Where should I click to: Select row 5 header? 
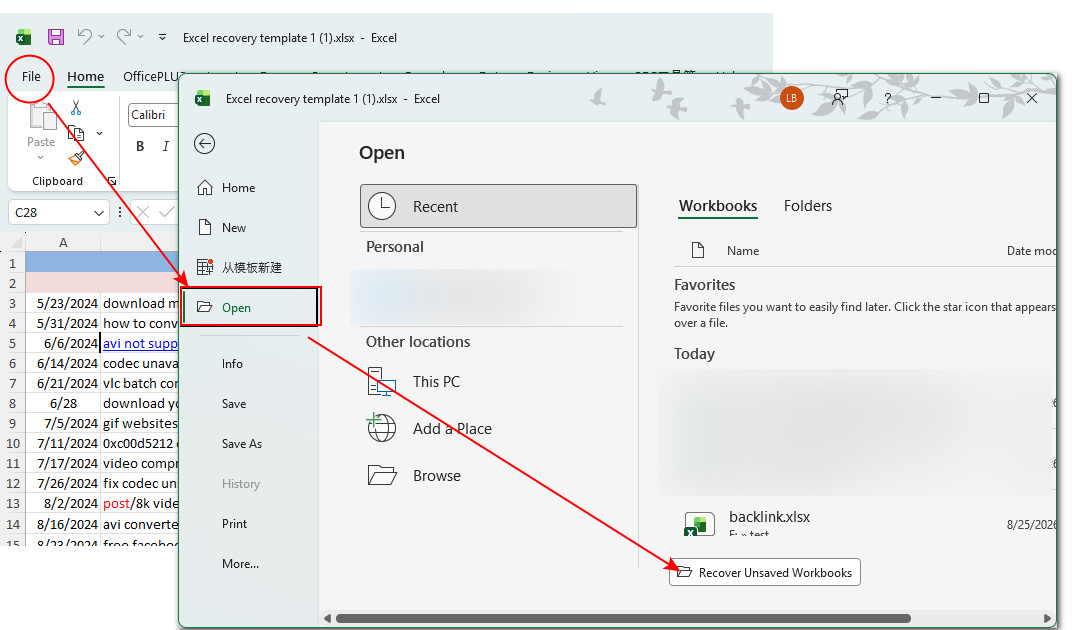click(x=12, y=343)
